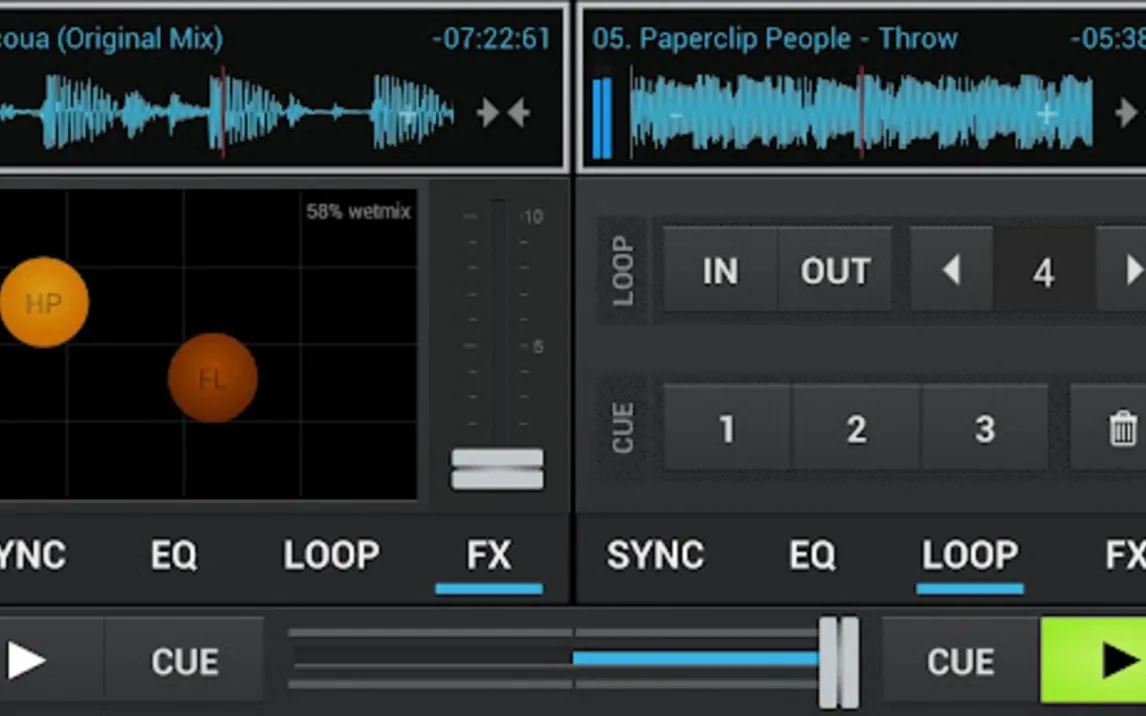Viewport: 1146px width, 716px height.
Task: Switch right deck to EQ tab
Action: click(812, 555)
